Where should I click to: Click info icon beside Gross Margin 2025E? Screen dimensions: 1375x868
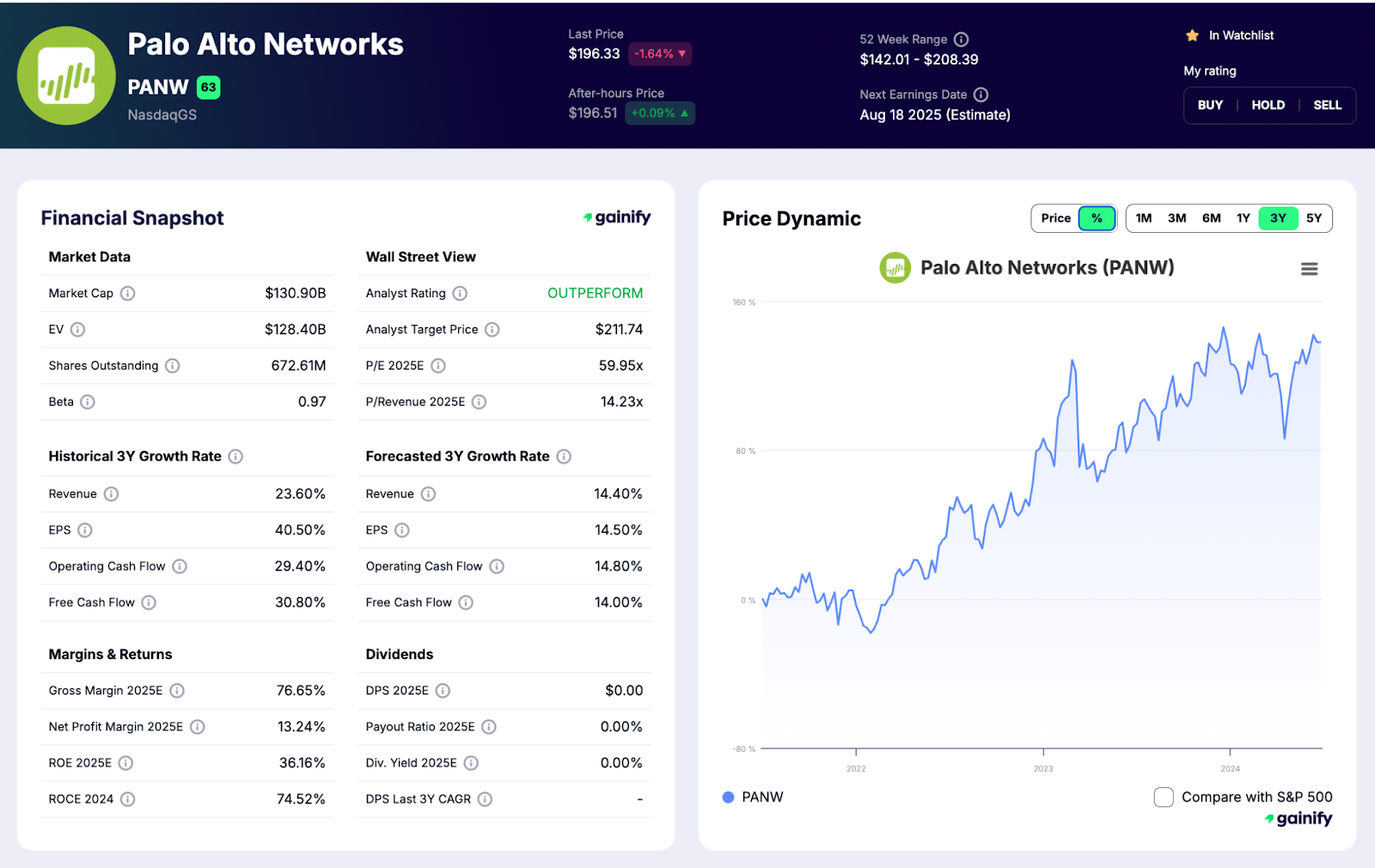(176, 690)
